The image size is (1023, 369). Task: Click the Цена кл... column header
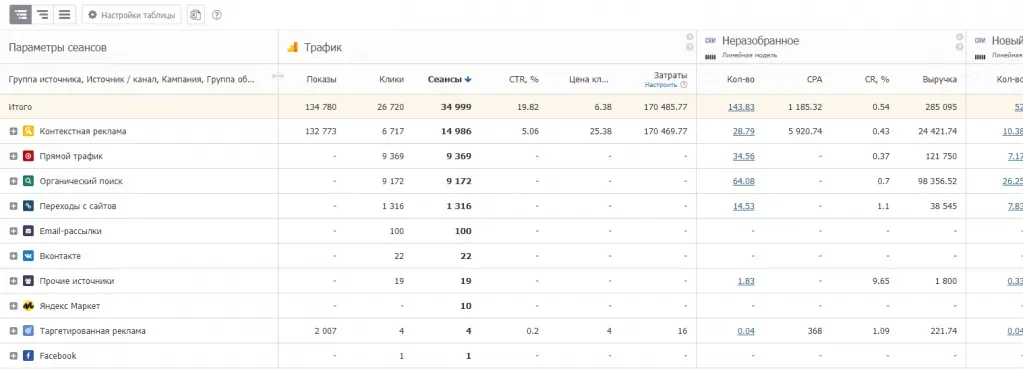tap(588, 80)
